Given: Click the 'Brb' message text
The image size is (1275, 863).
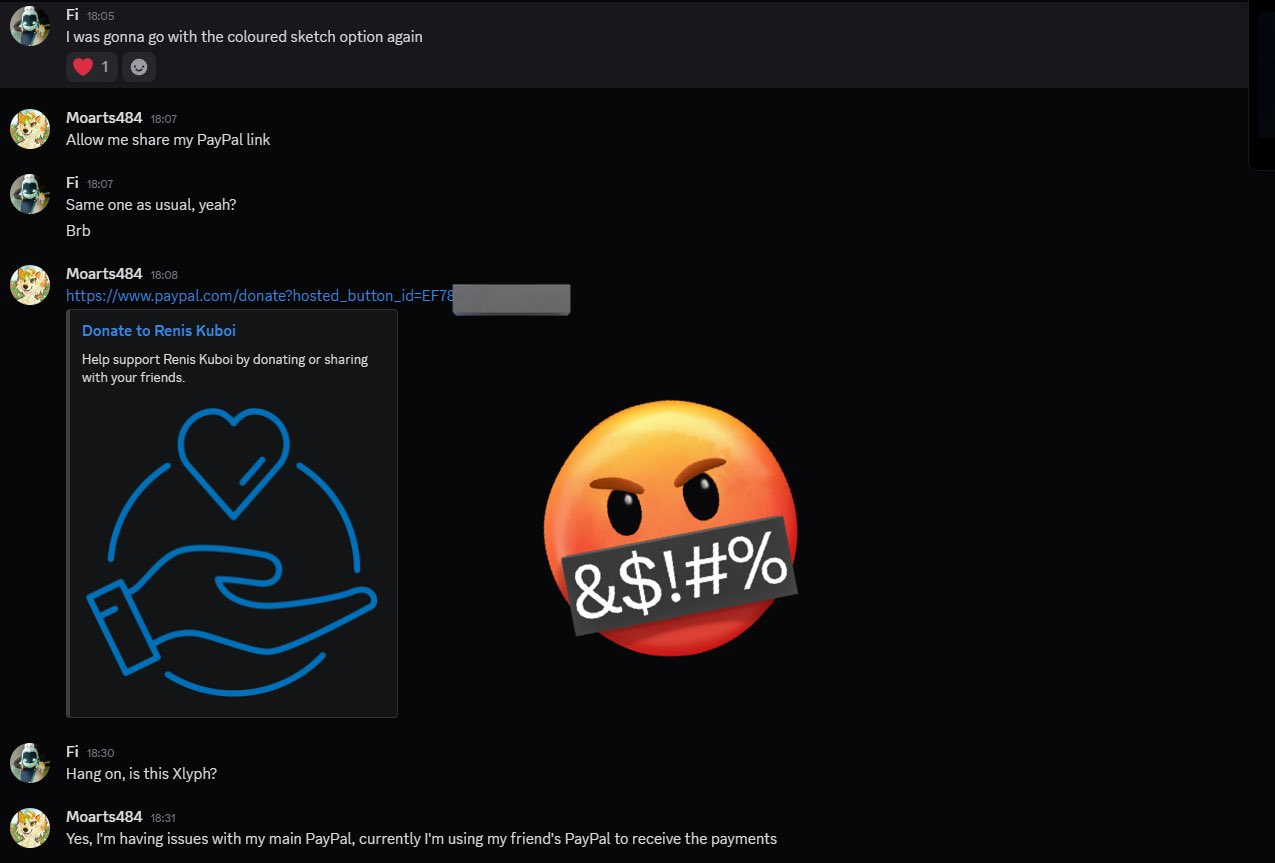Looking at the screenshot, I should click(78, 230).
